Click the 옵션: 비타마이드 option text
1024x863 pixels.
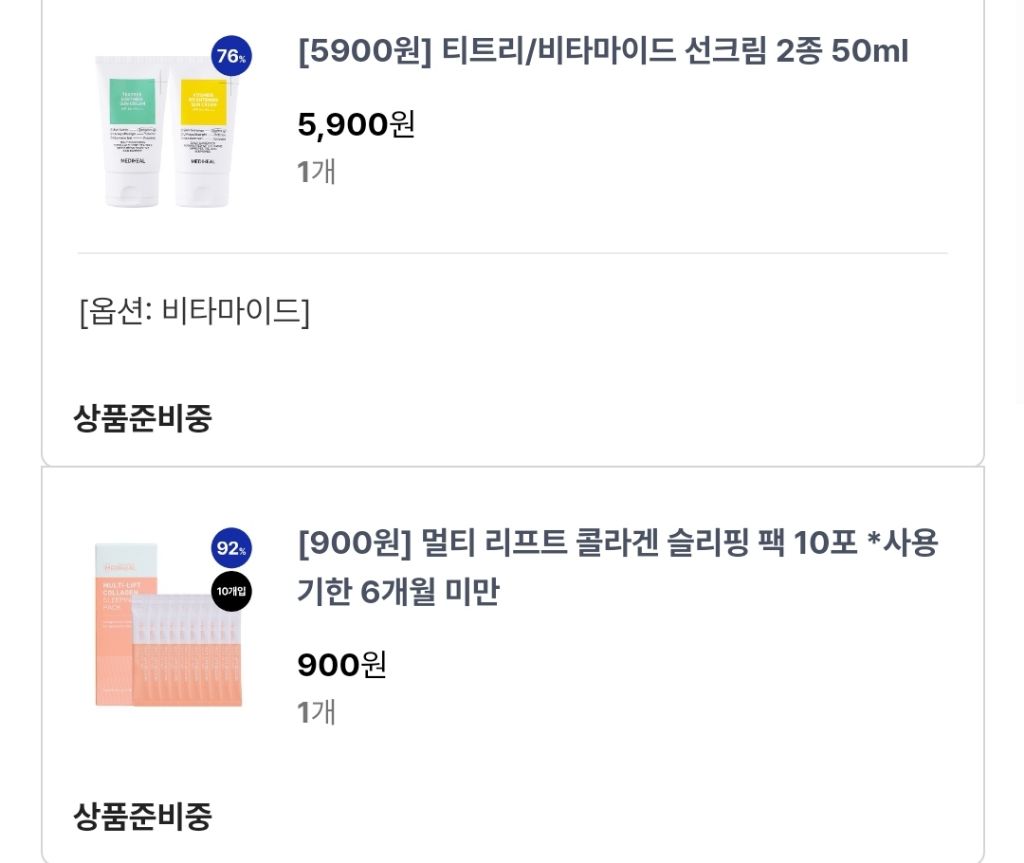click(x=194, y=312)
